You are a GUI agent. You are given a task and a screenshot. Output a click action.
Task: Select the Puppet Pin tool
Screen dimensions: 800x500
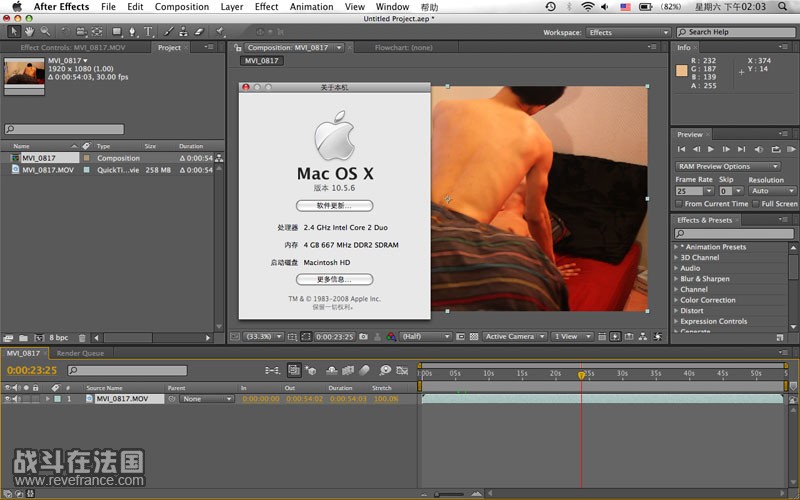click(219, 32)
